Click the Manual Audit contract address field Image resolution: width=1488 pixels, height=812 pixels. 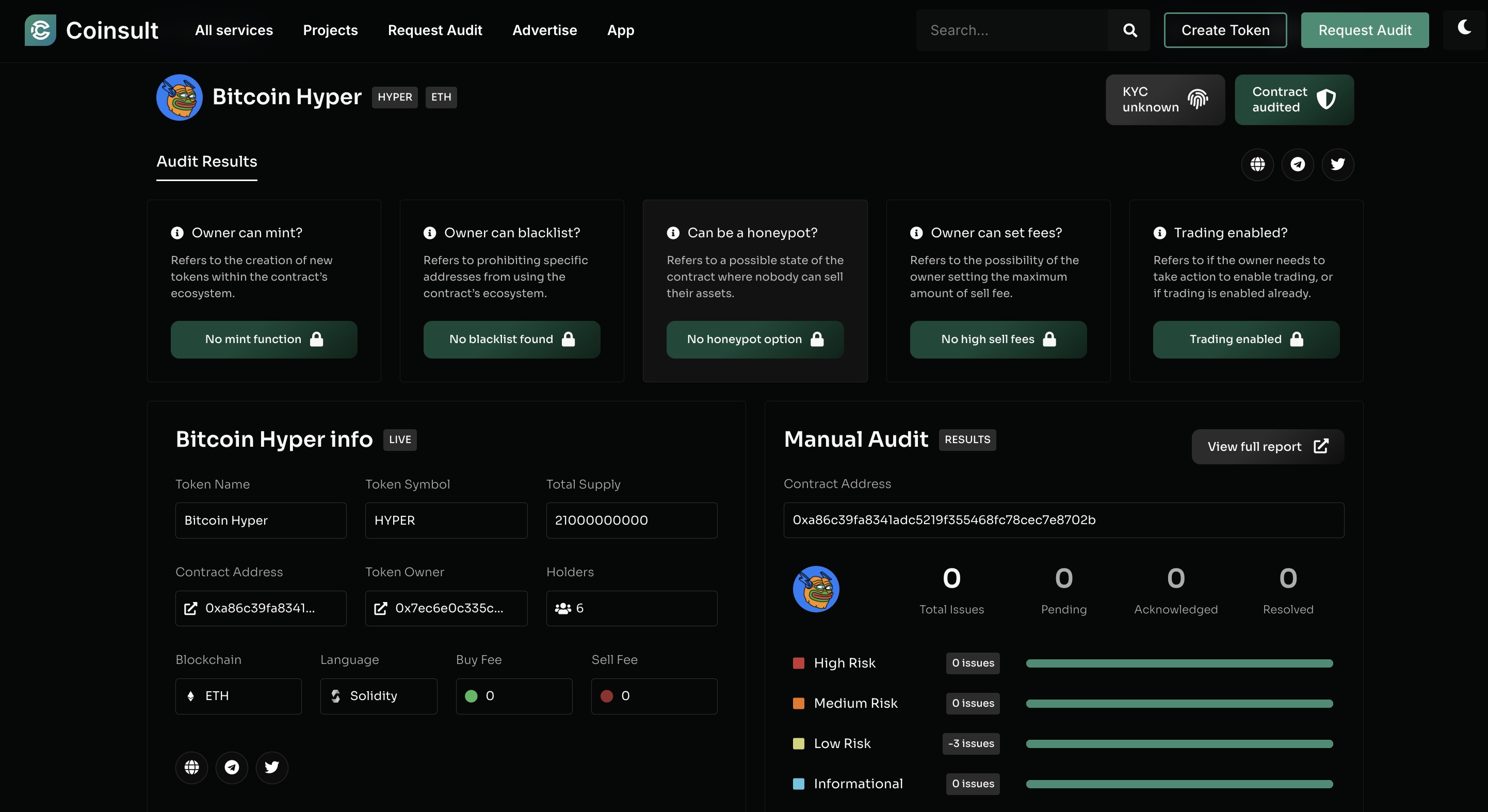[x=1064, y=520]
